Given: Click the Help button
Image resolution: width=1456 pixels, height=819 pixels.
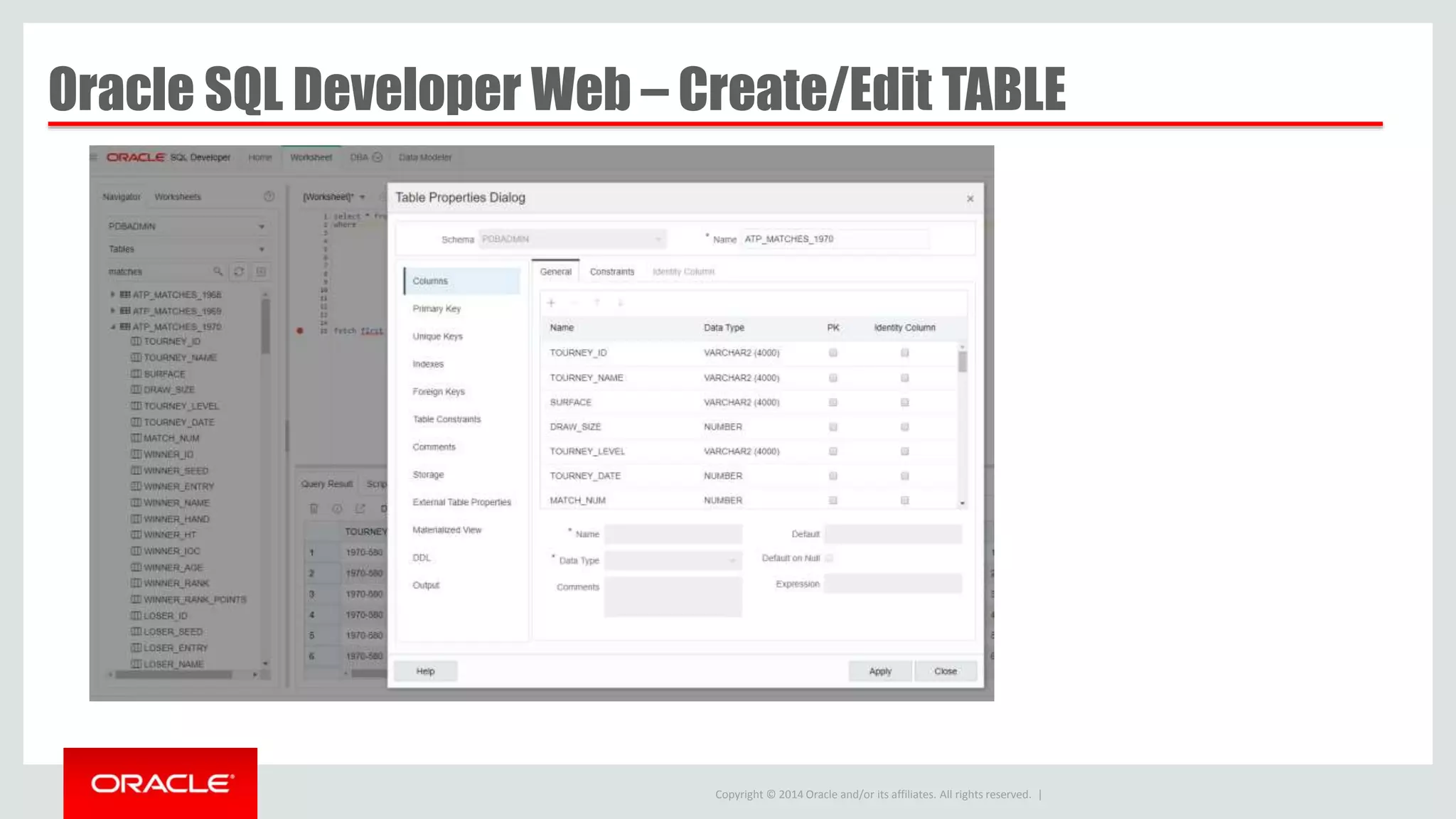Looking at the screenshot, I should (425, 671).
